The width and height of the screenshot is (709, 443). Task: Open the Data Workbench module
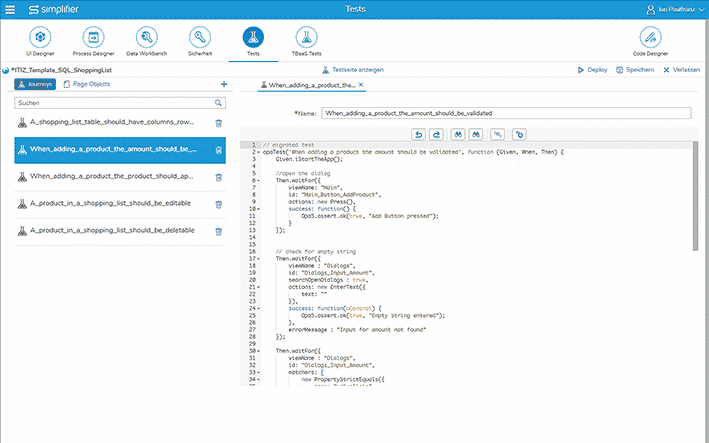pos(147,42)
